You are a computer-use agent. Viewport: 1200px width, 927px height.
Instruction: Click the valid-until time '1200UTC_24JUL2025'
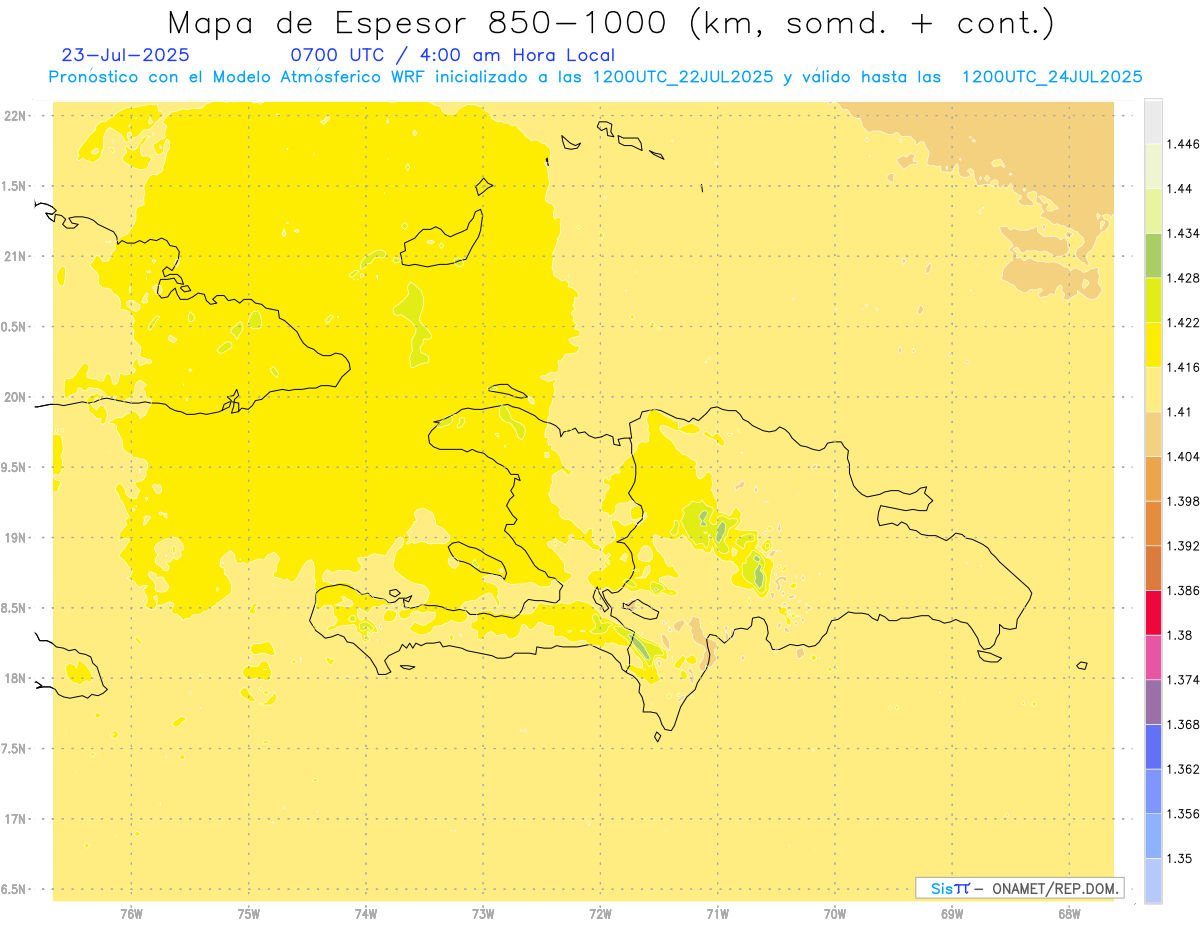[1052, 77]
